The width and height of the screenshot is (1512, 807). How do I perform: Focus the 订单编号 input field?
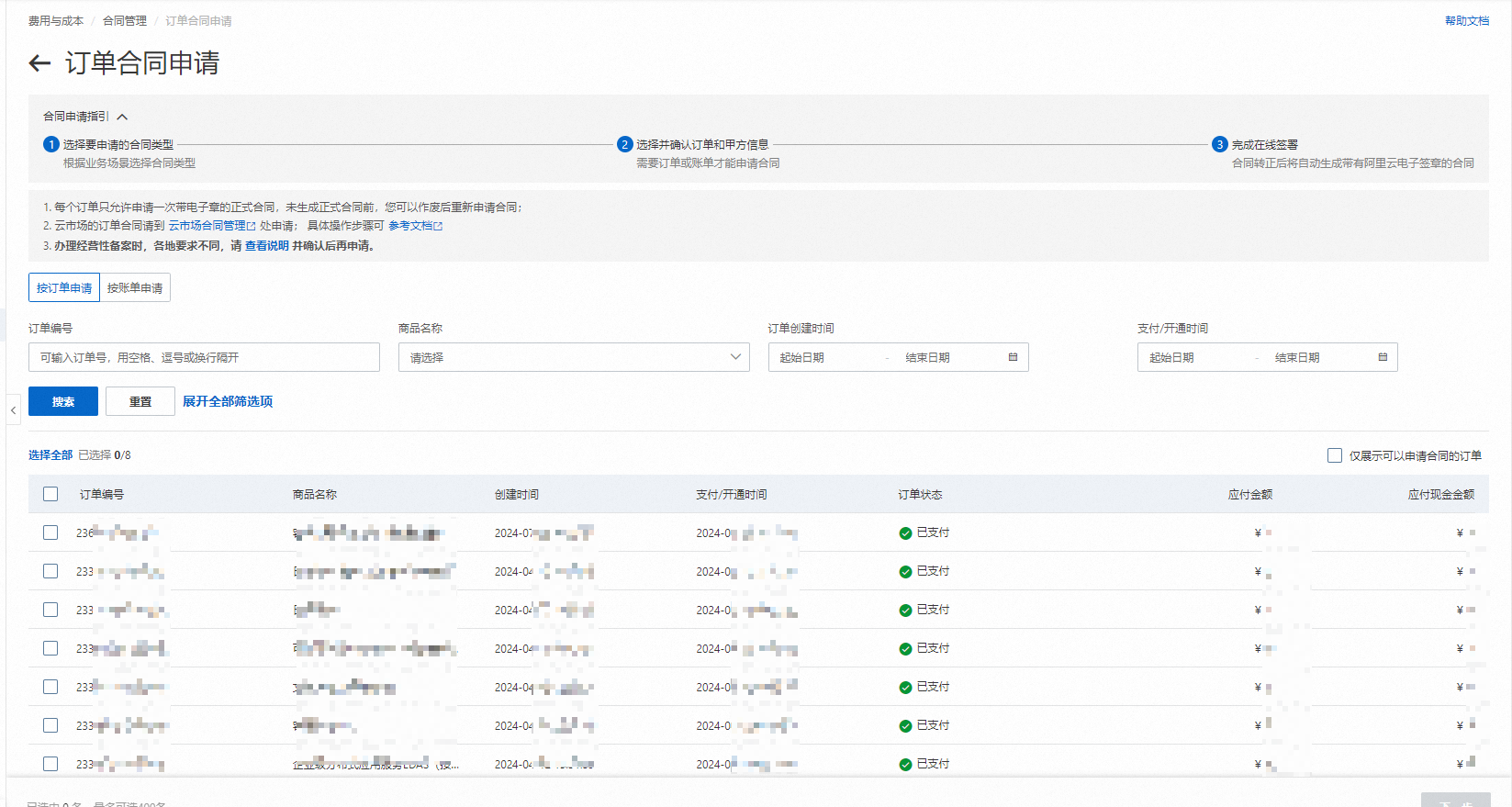[204, 357]
